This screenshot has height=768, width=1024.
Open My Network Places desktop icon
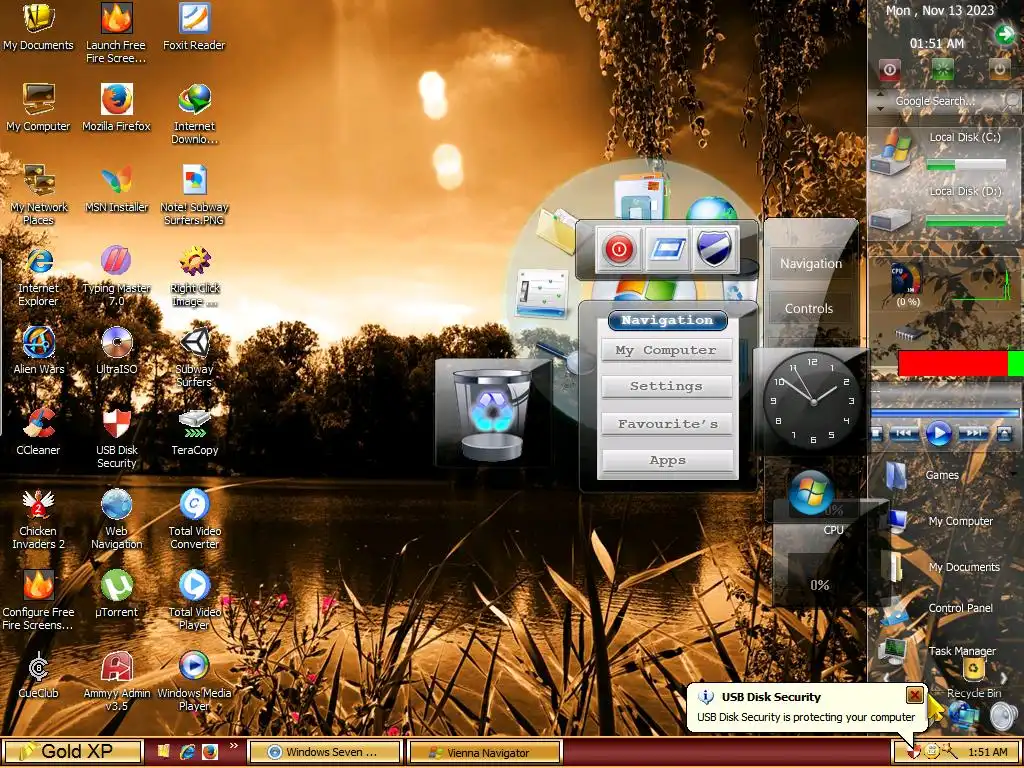point(38,195)
